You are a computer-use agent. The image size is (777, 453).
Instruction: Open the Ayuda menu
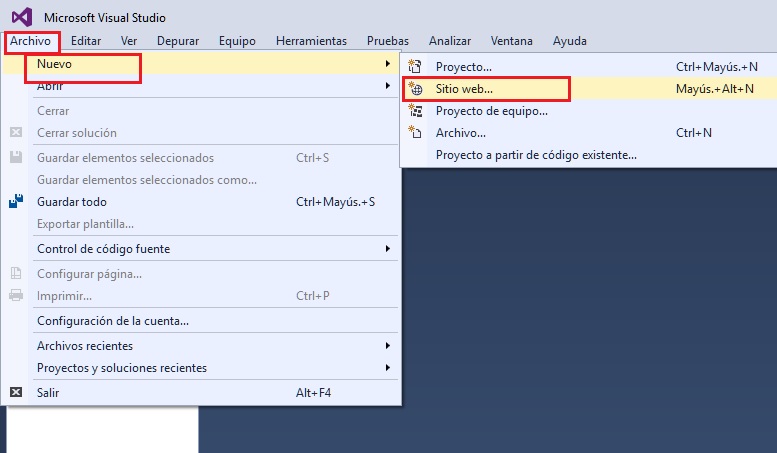click(570, 41)
